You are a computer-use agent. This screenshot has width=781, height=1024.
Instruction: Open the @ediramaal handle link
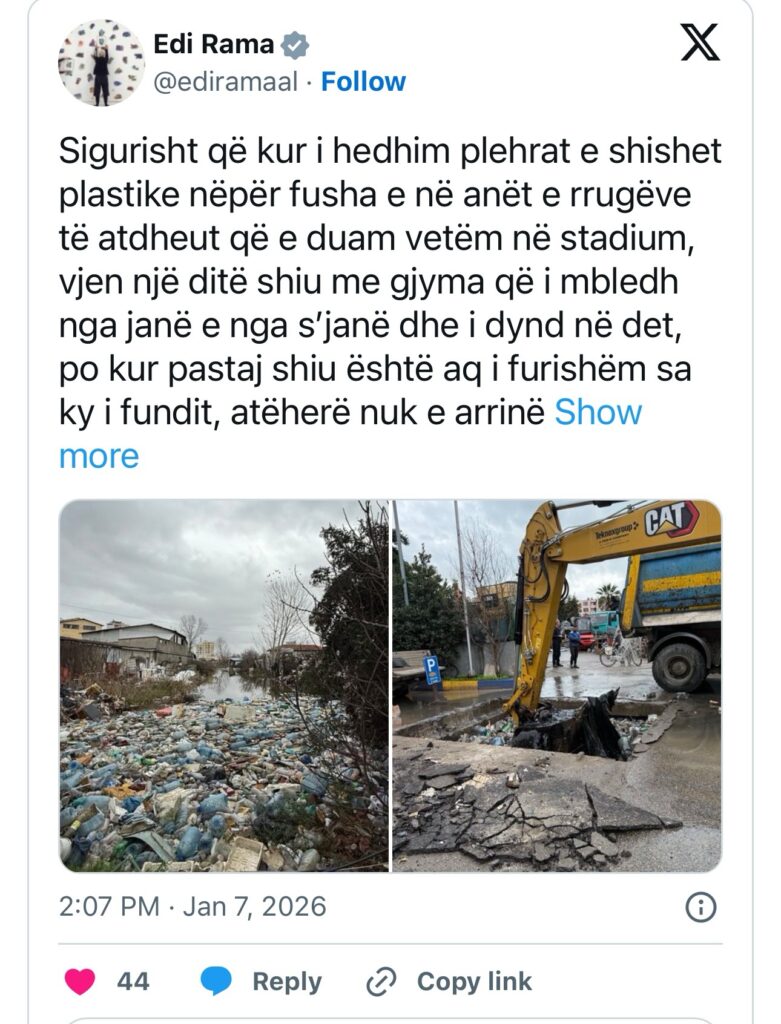tap(225, 82)
